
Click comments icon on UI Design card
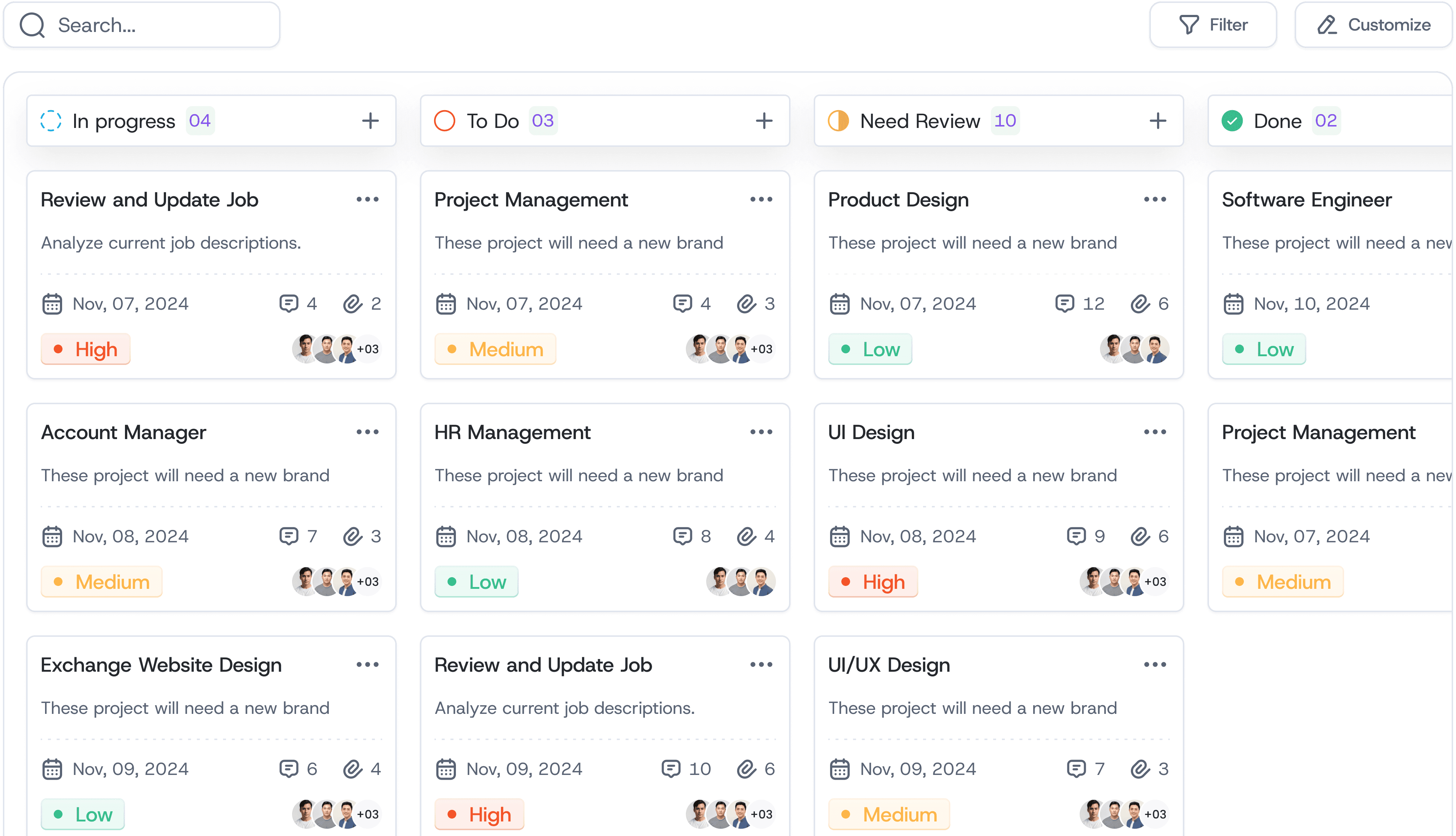[1076, 536]
